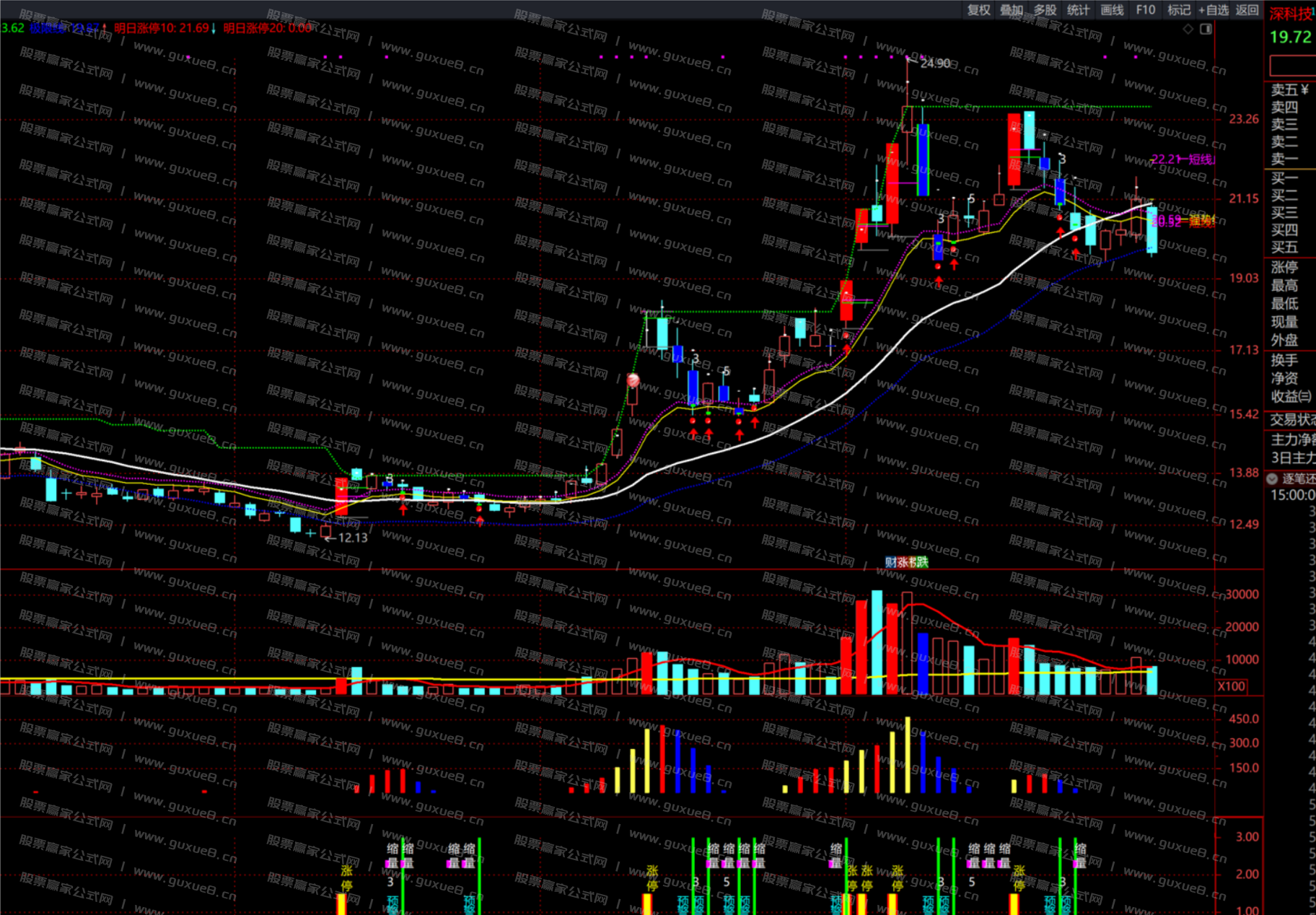Open the 复权 adjustment menu
This screenshot has width=1316, height=915.
[x=978, y=9]
